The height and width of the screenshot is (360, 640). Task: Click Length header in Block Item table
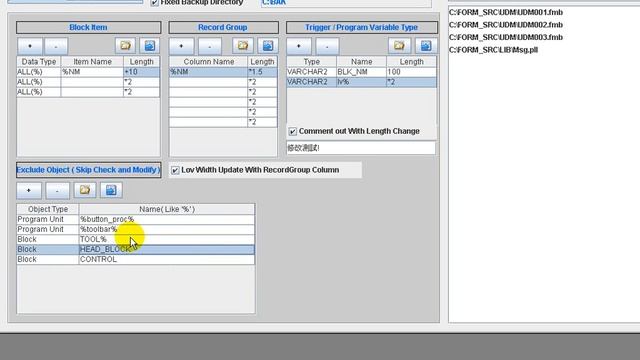coord(142,62)
